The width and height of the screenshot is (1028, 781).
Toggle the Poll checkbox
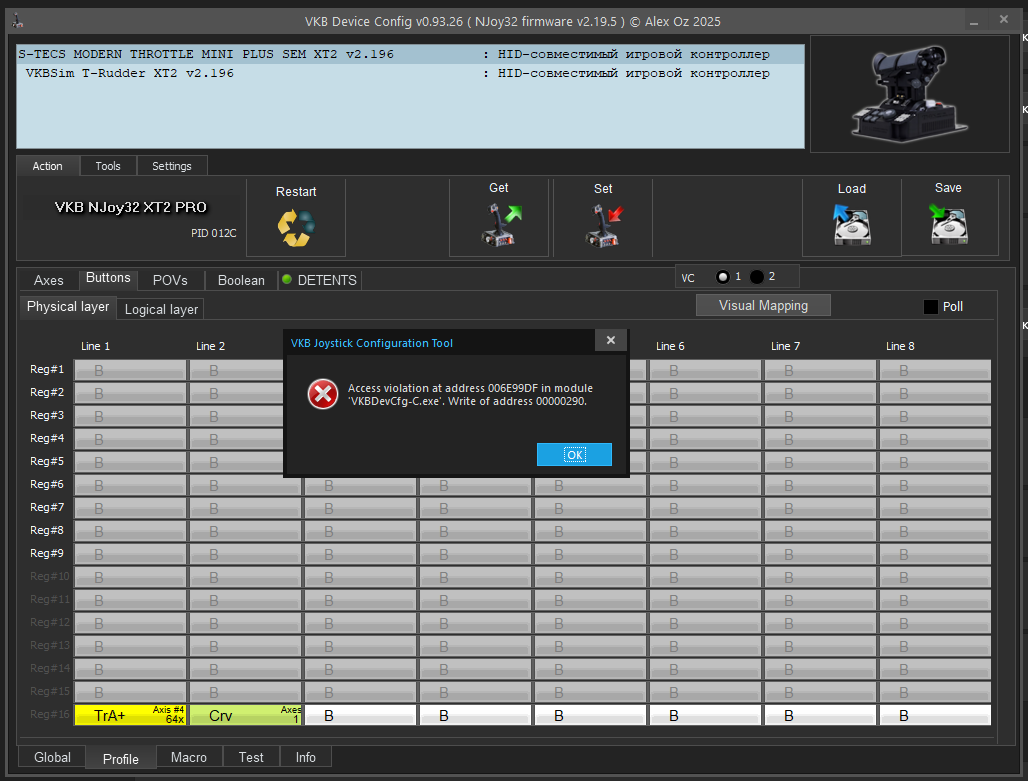(930, 306)
